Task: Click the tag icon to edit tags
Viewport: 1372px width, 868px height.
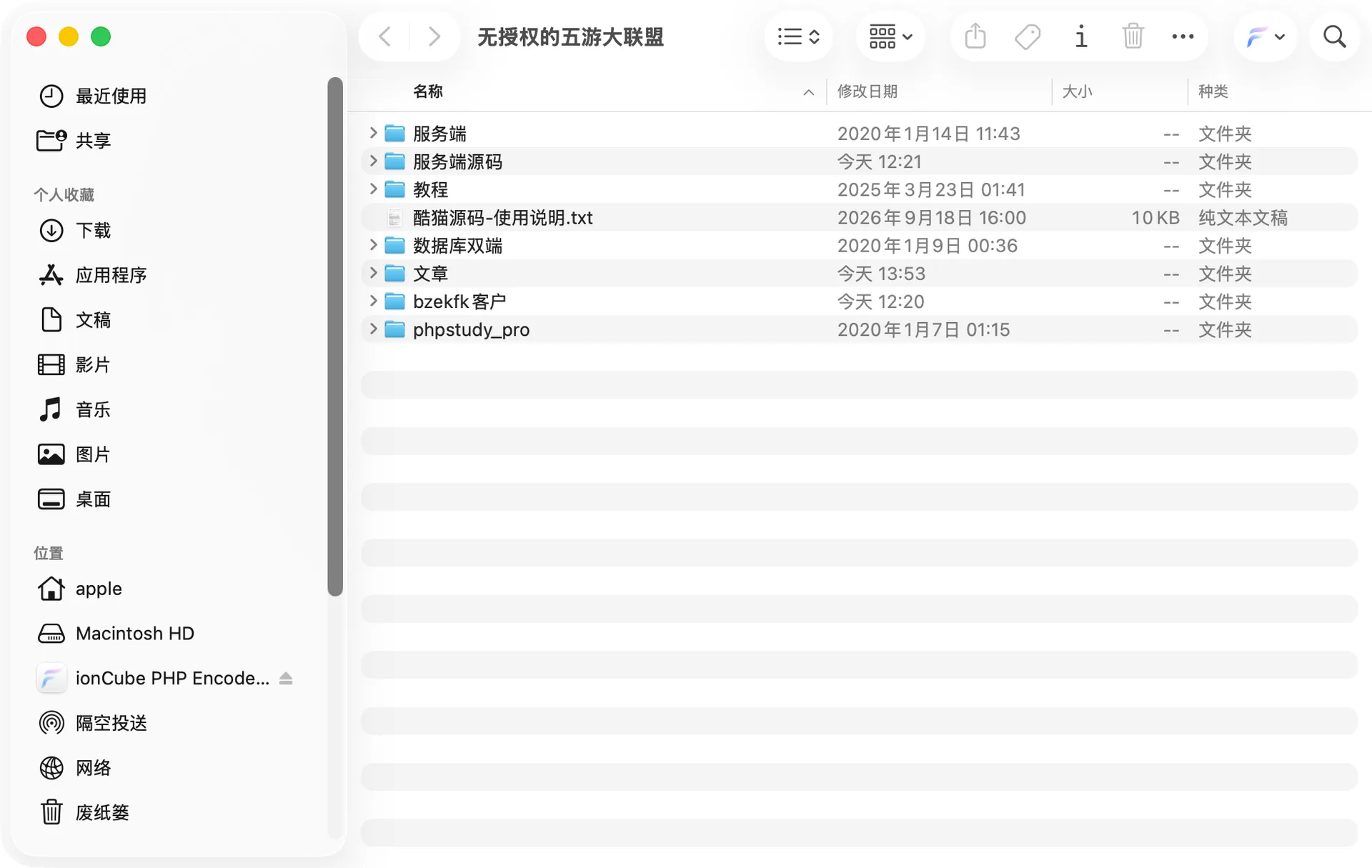Action: 1028,36
